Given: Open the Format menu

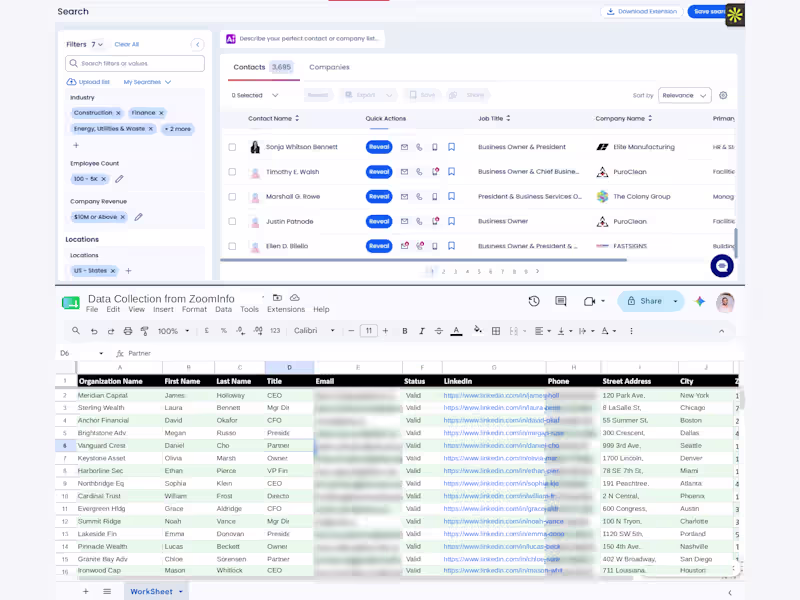Looking at the screenshot, I should point(194,310).
